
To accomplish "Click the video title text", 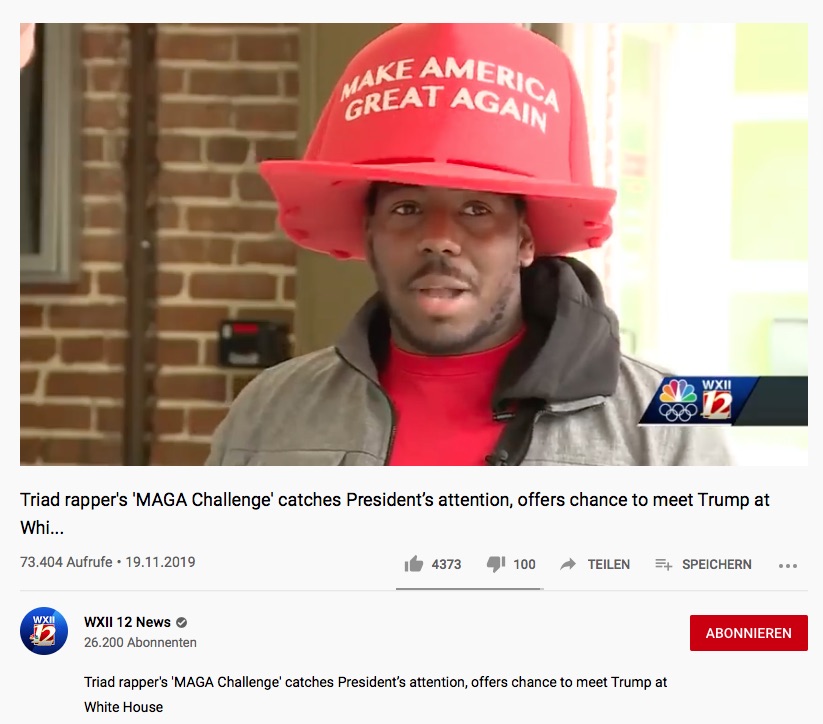I will point(395,513).
